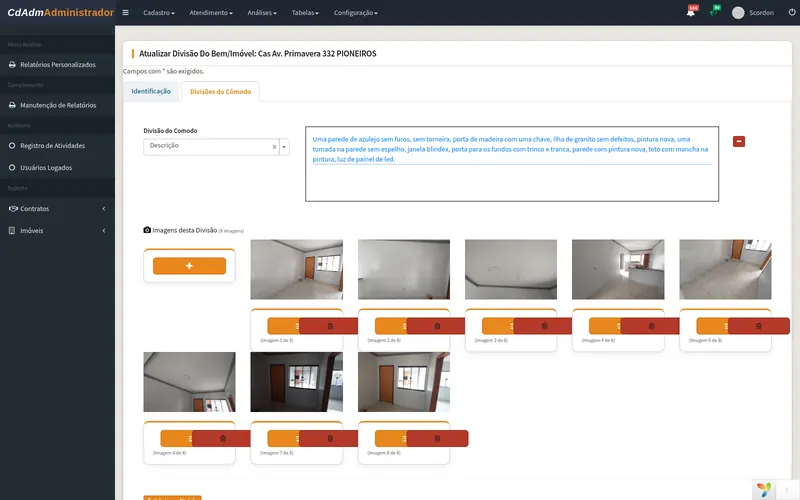Delete Imagem 2 de 8 with trash icon
This screenshot has height=500, width=800.
point(437,326)
